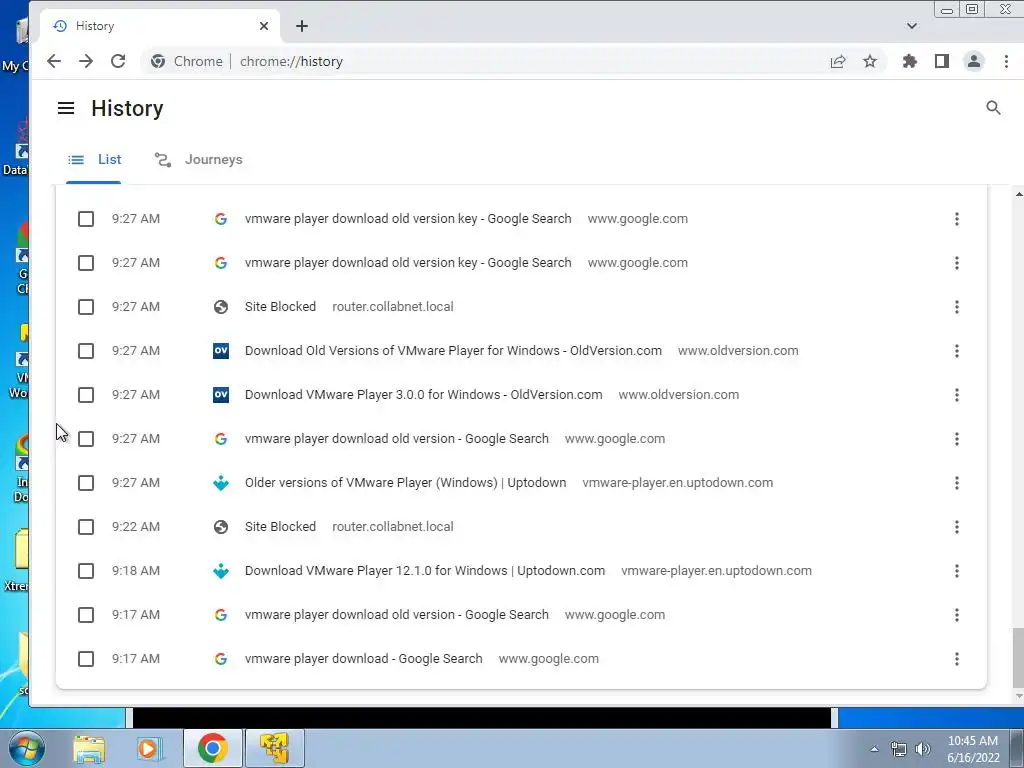Check second 'old version key' search entry
Screen dimensions: 1024x768
pyautogui.click(x=86, y=263)
